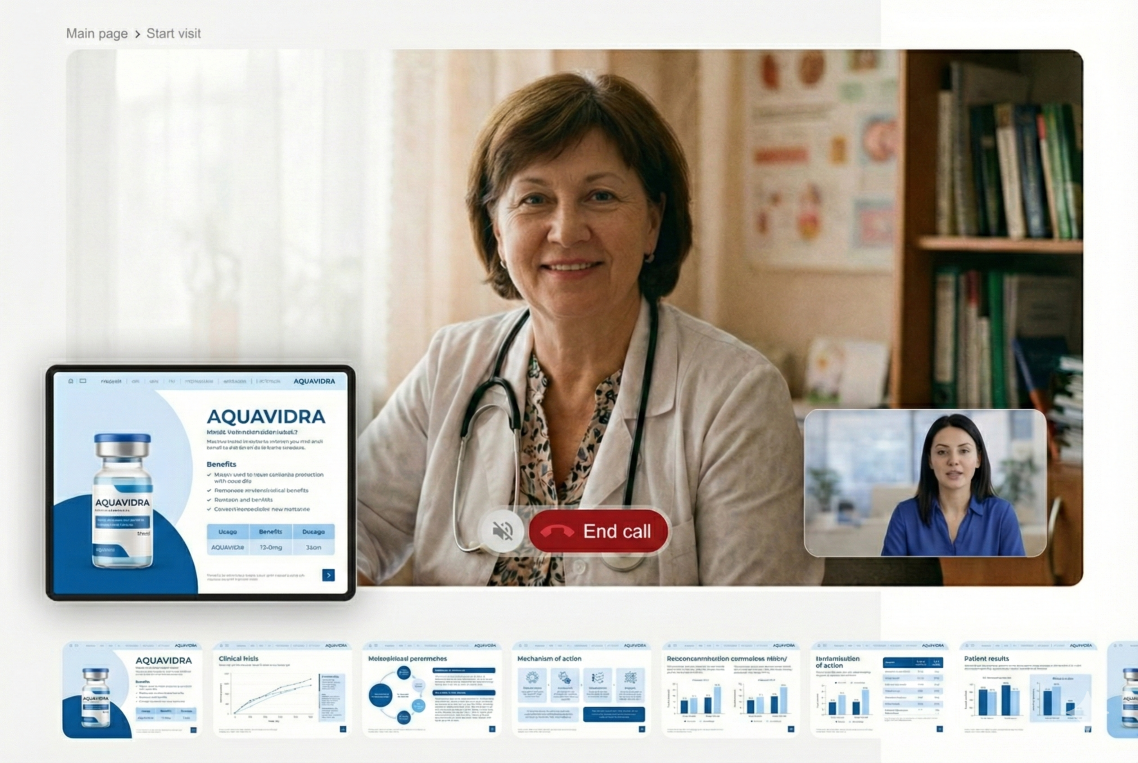
Task: Click the Start visit breadcrumb
Action: click(174, 33)
